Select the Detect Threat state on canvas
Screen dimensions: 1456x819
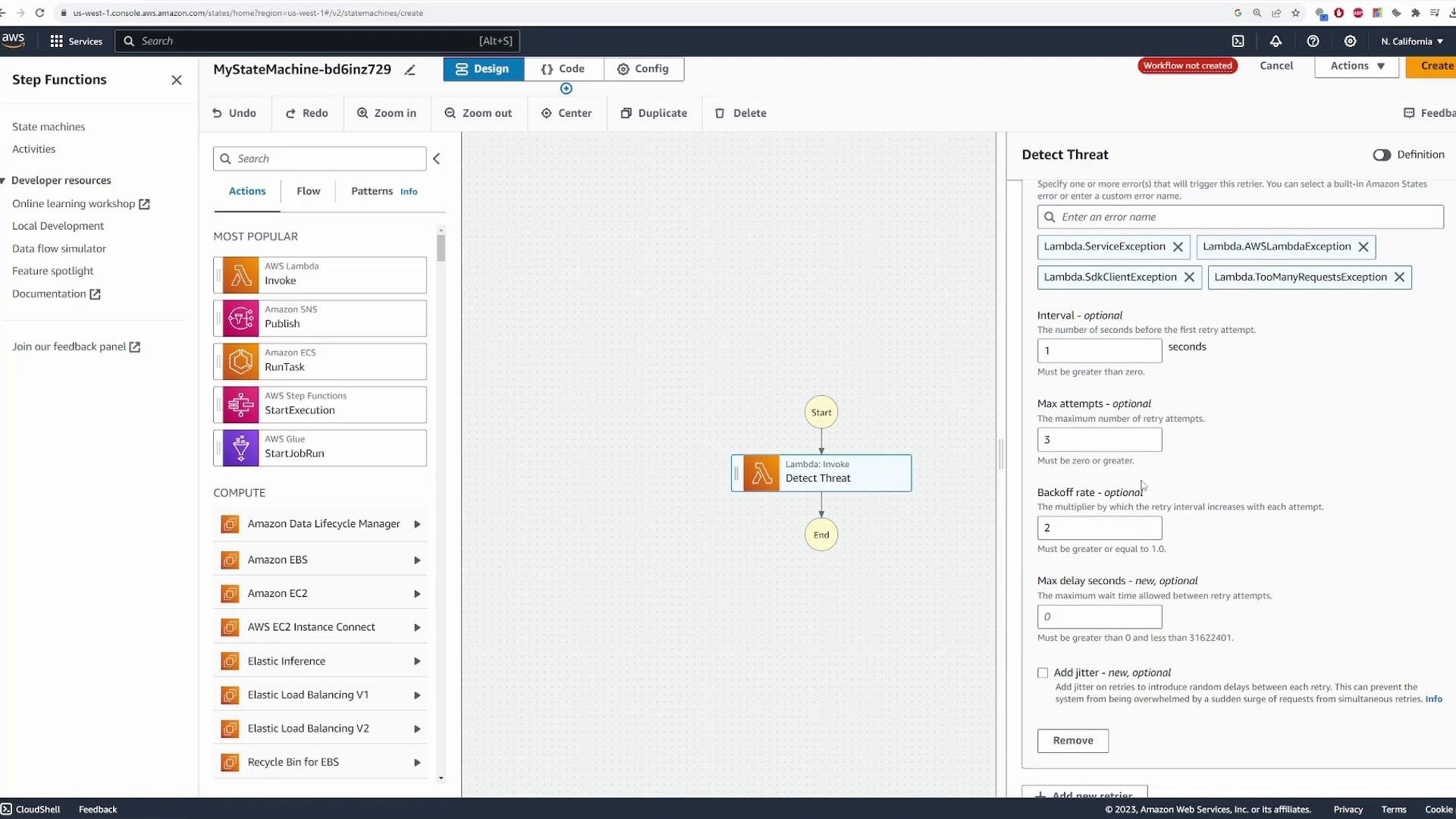click(x=821, y=473)
